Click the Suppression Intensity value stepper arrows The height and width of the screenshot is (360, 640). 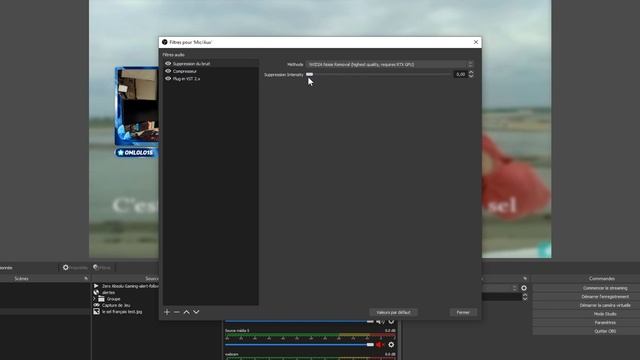(471, 74)
